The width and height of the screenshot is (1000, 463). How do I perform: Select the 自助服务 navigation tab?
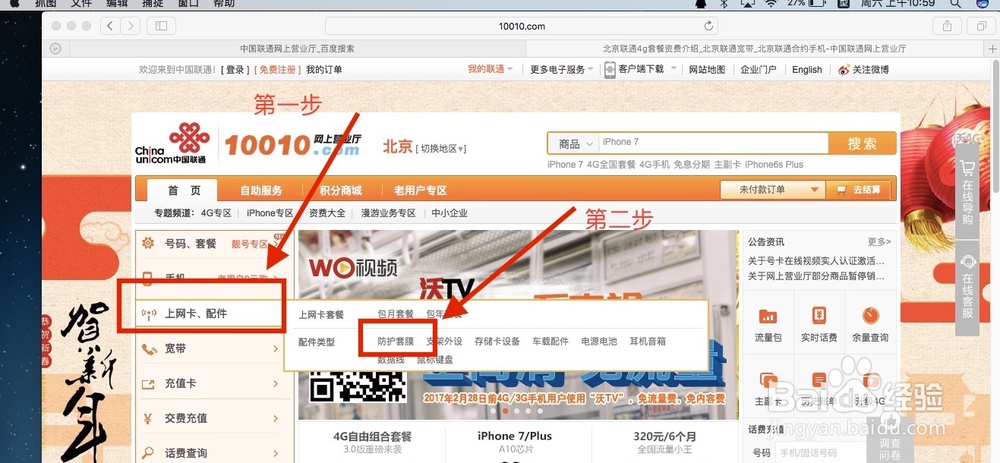[x=261, y=190]
